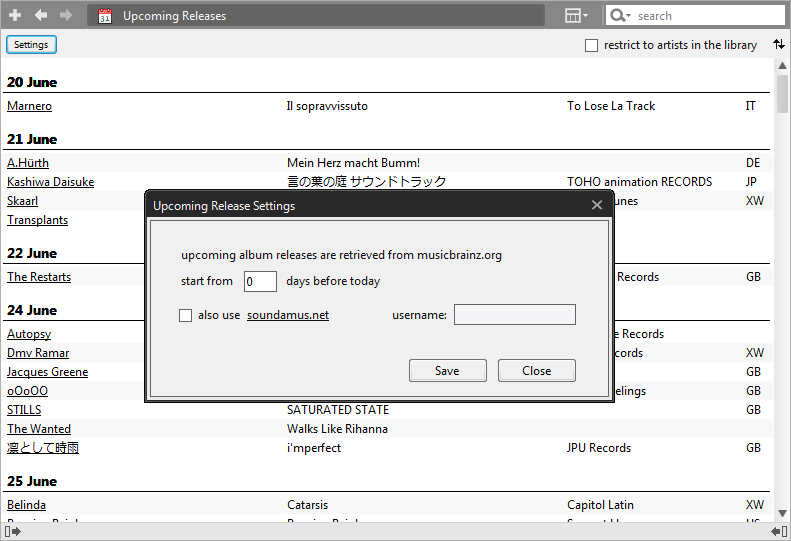Close the Upcoming Release Settings dialog with X
This screenshot has height=541, width=791.
(x=597, y=205)
